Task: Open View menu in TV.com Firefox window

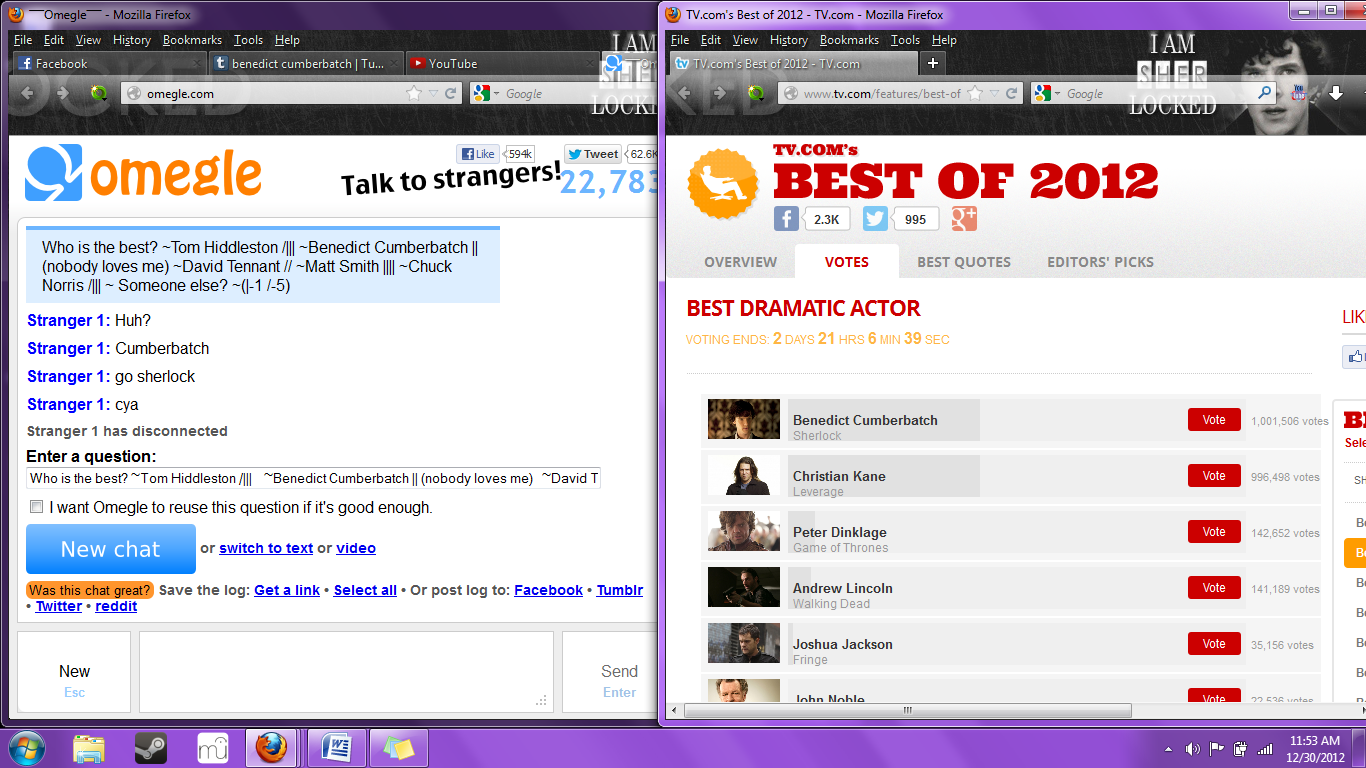Action: pyautogui.click(x=745, y=40)
